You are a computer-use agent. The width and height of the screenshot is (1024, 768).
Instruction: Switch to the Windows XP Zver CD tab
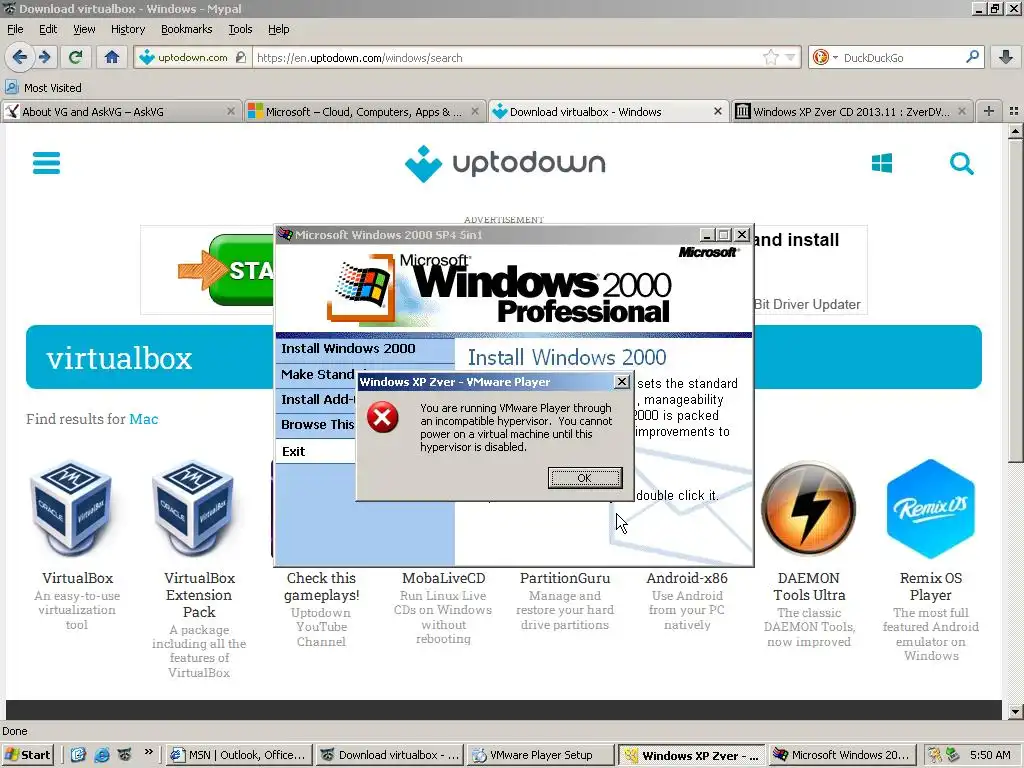(x=852, y=112)
